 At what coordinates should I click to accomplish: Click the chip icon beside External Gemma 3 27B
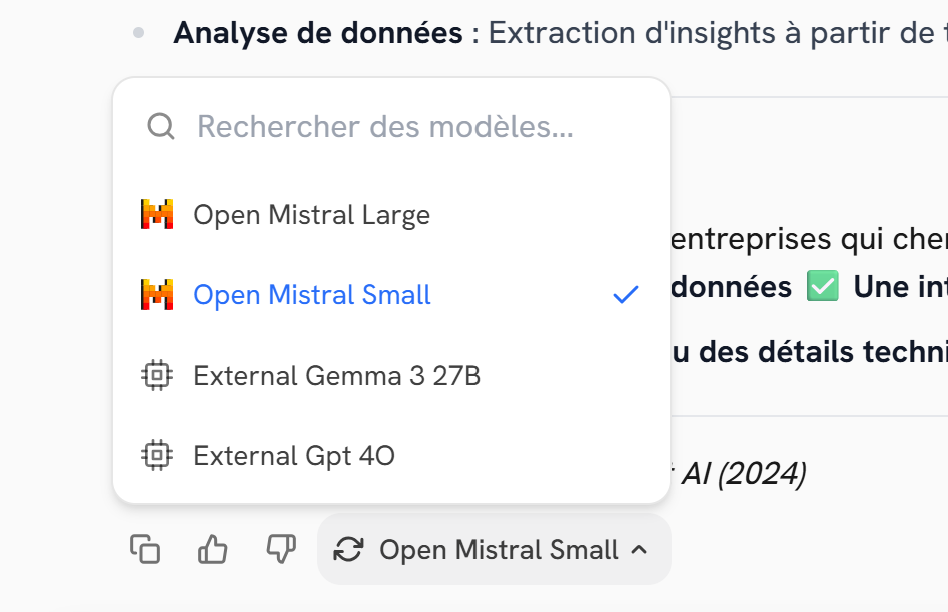point(157,376)
